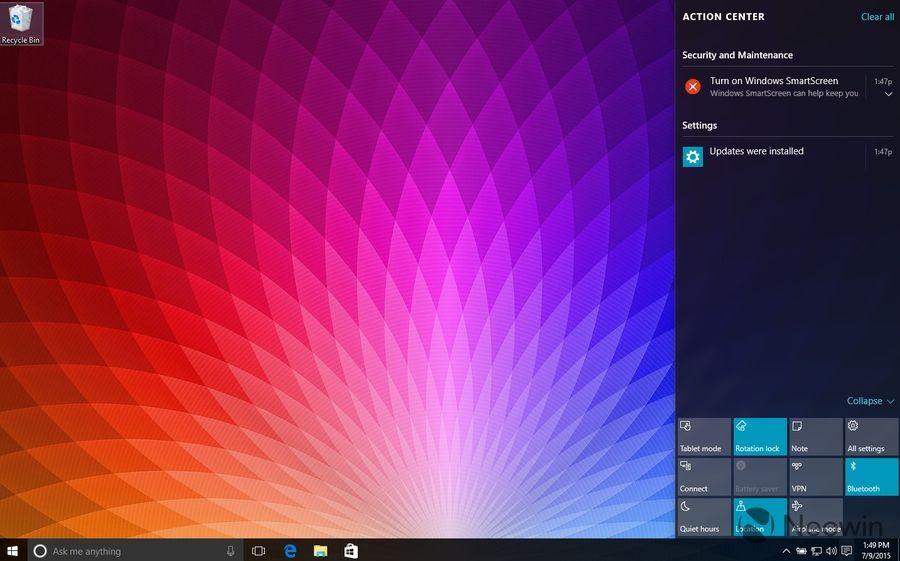Viewport: 900px width, 561px height.
Task: Toggle Rotation lock quick action
Action: (760, 436)
